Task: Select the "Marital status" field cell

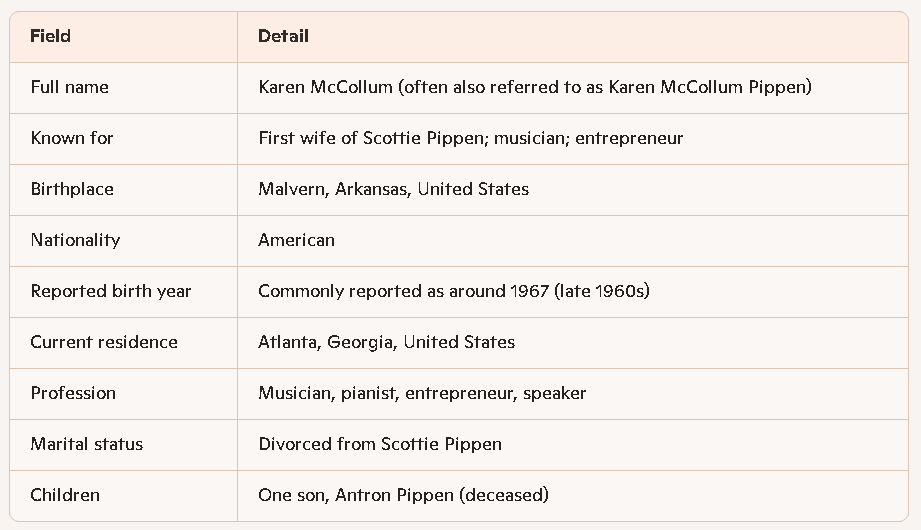Action: pos(87,444)
